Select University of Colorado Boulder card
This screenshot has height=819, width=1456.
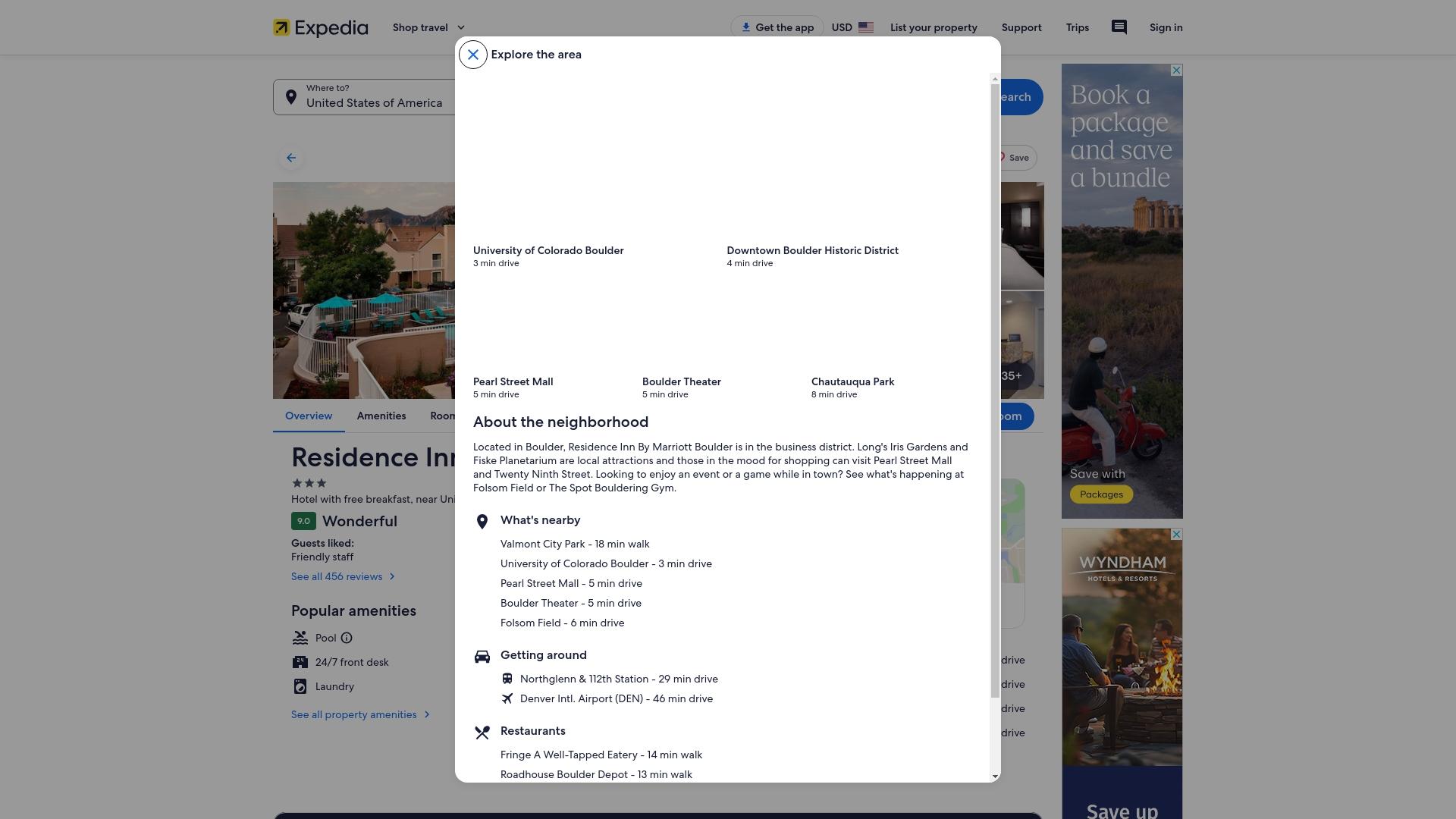pyautogui.click(x=595, y=177)
